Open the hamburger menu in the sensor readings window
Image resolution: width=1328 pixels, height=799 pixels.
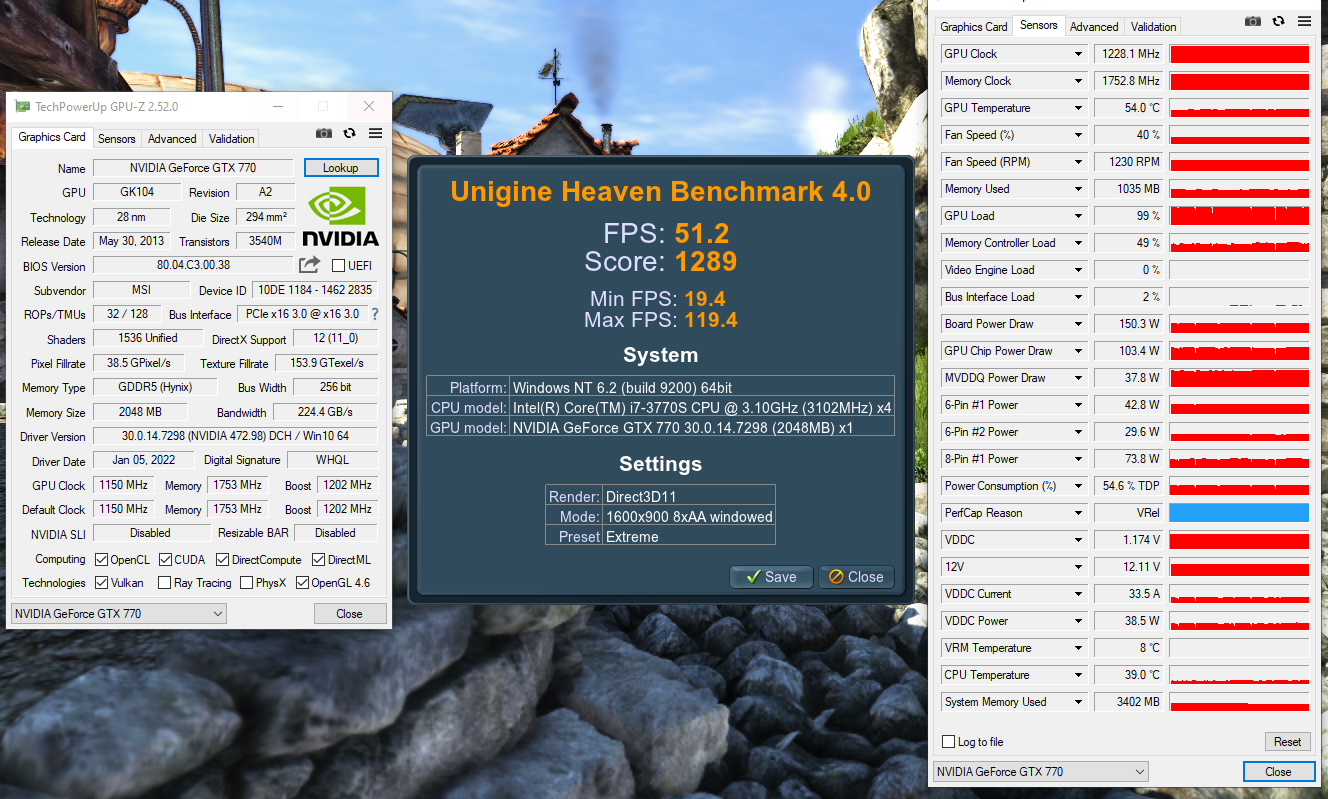1304,21
